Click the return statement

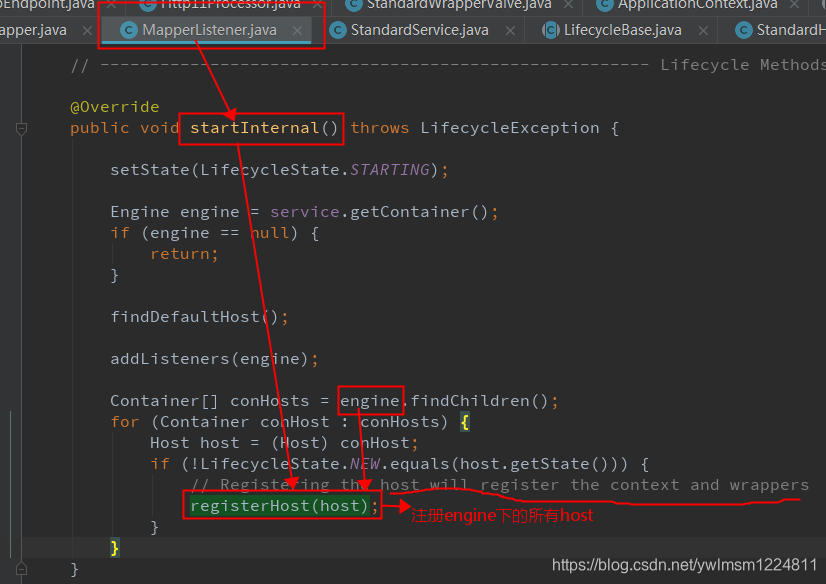click(184, 254)
